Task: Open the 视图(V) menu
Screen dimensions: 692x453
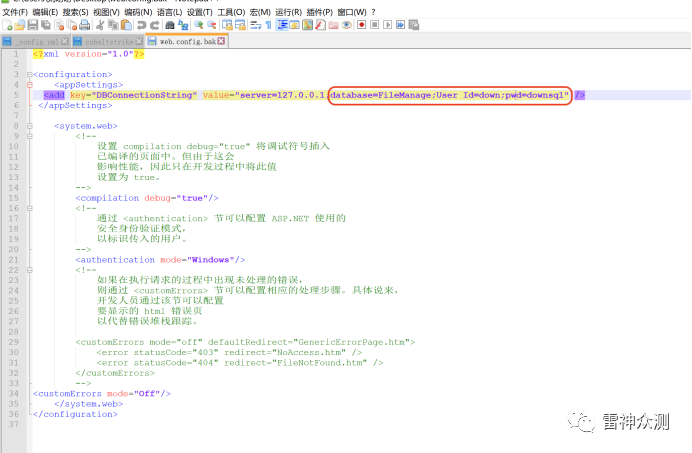Action: pyautogui.click(x=106, y=12)
